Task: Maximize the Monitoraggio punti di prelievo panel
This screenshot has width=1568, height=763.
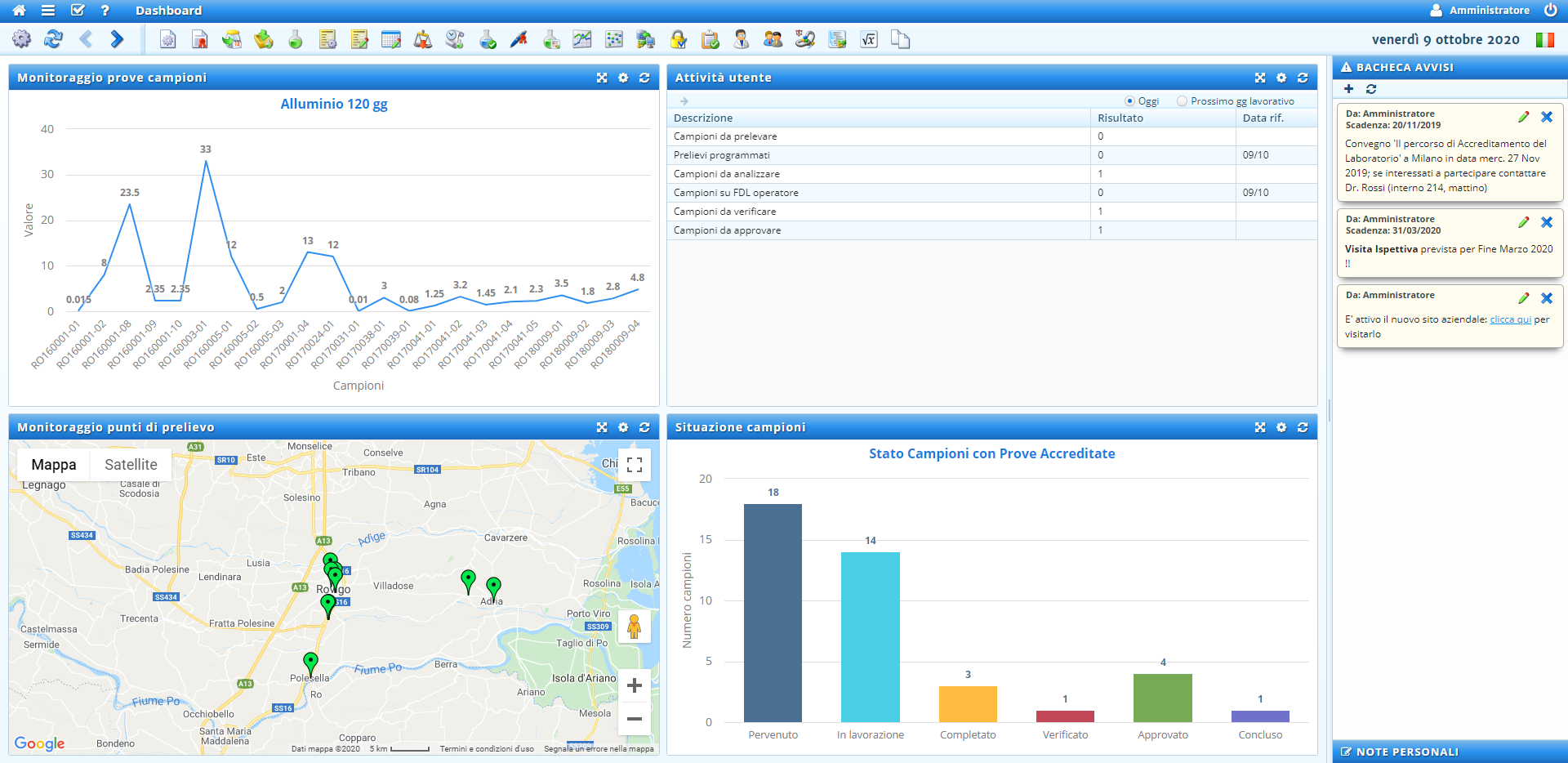Action: pyautogui.click(x=602, y=427)
